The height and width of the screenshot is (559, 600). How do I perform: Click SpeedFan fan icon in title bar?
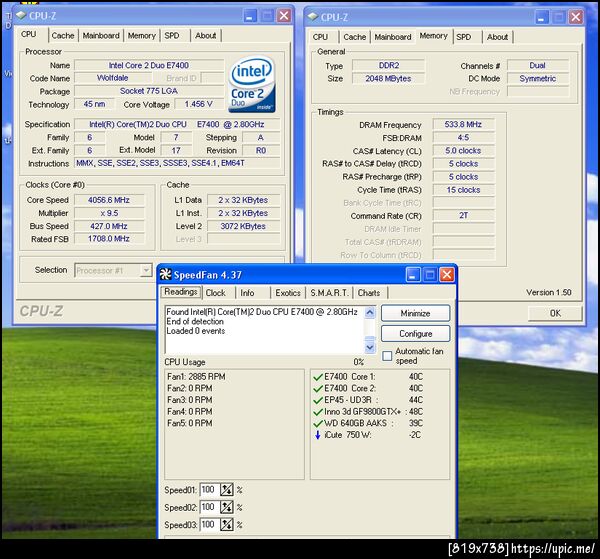[x=165, y=274]
